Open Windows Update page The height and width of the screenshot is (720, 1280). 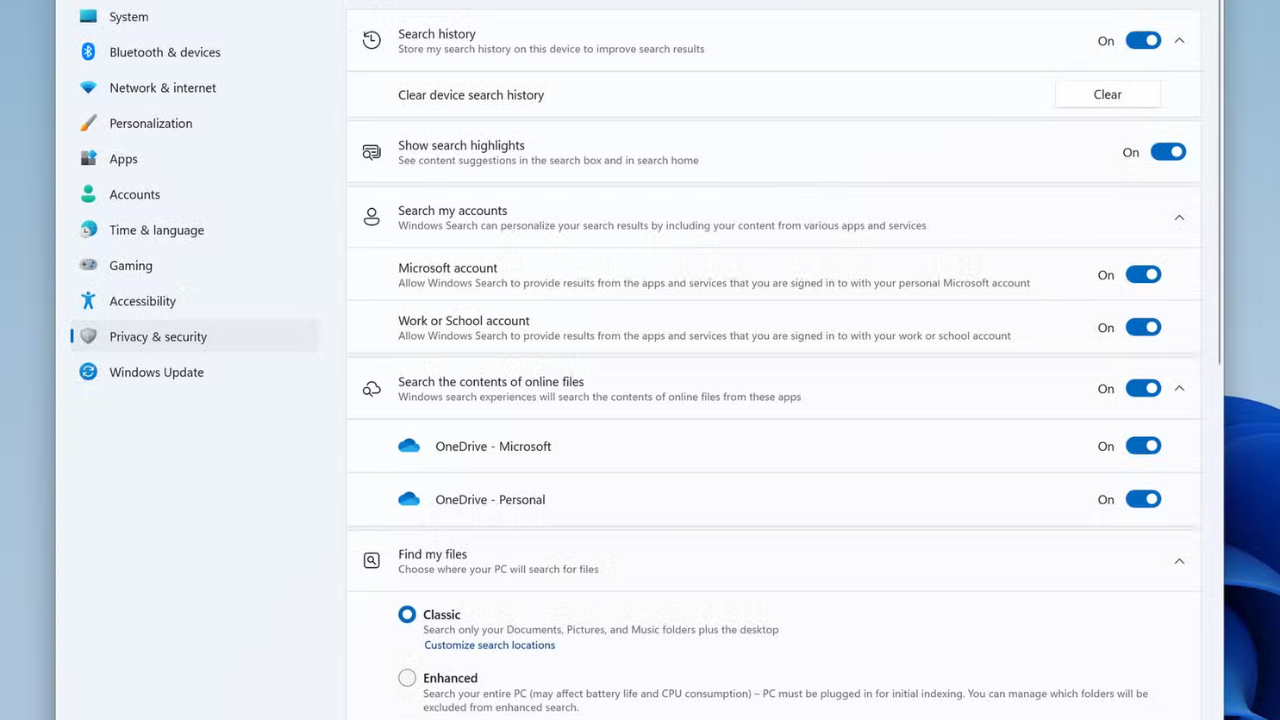(x=195, y=372)
